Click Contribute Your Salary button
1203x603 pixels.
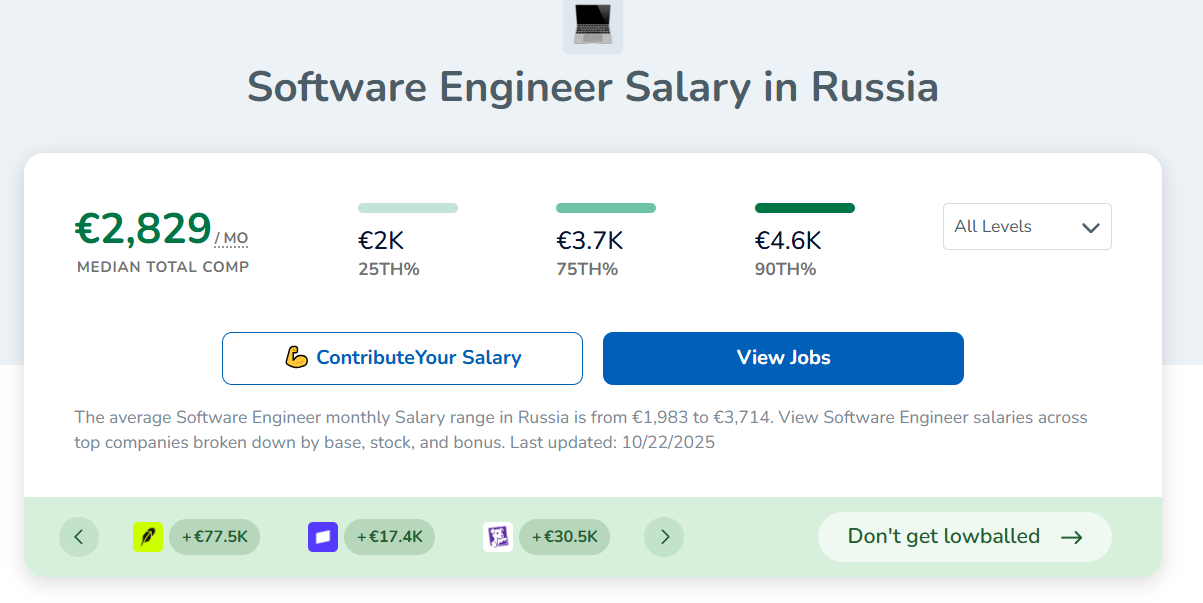[402, 358]
